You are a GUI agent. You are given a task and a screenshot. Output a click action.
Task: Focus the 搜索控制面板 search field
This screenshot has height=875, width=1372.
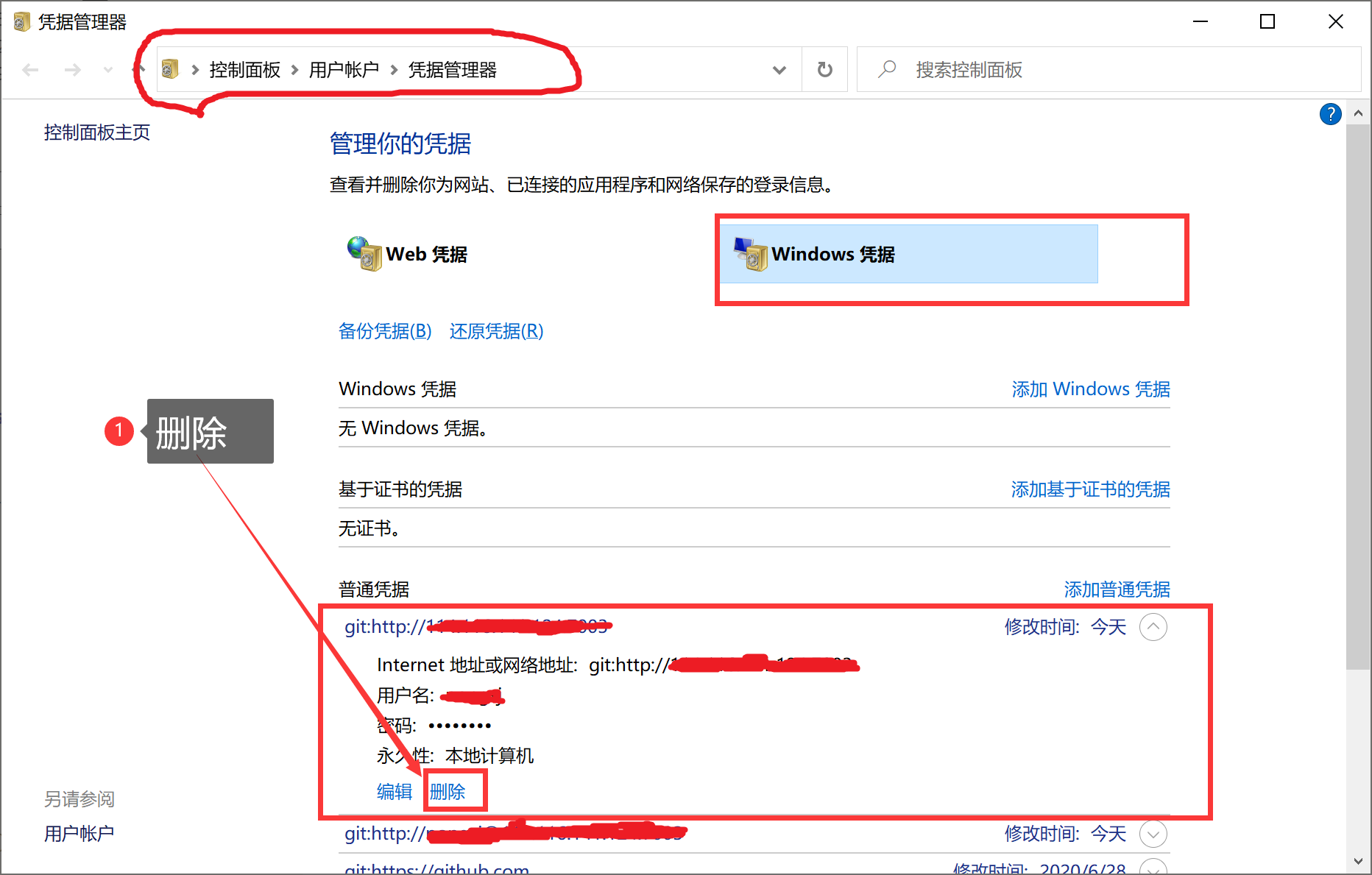click(1108, 69)
